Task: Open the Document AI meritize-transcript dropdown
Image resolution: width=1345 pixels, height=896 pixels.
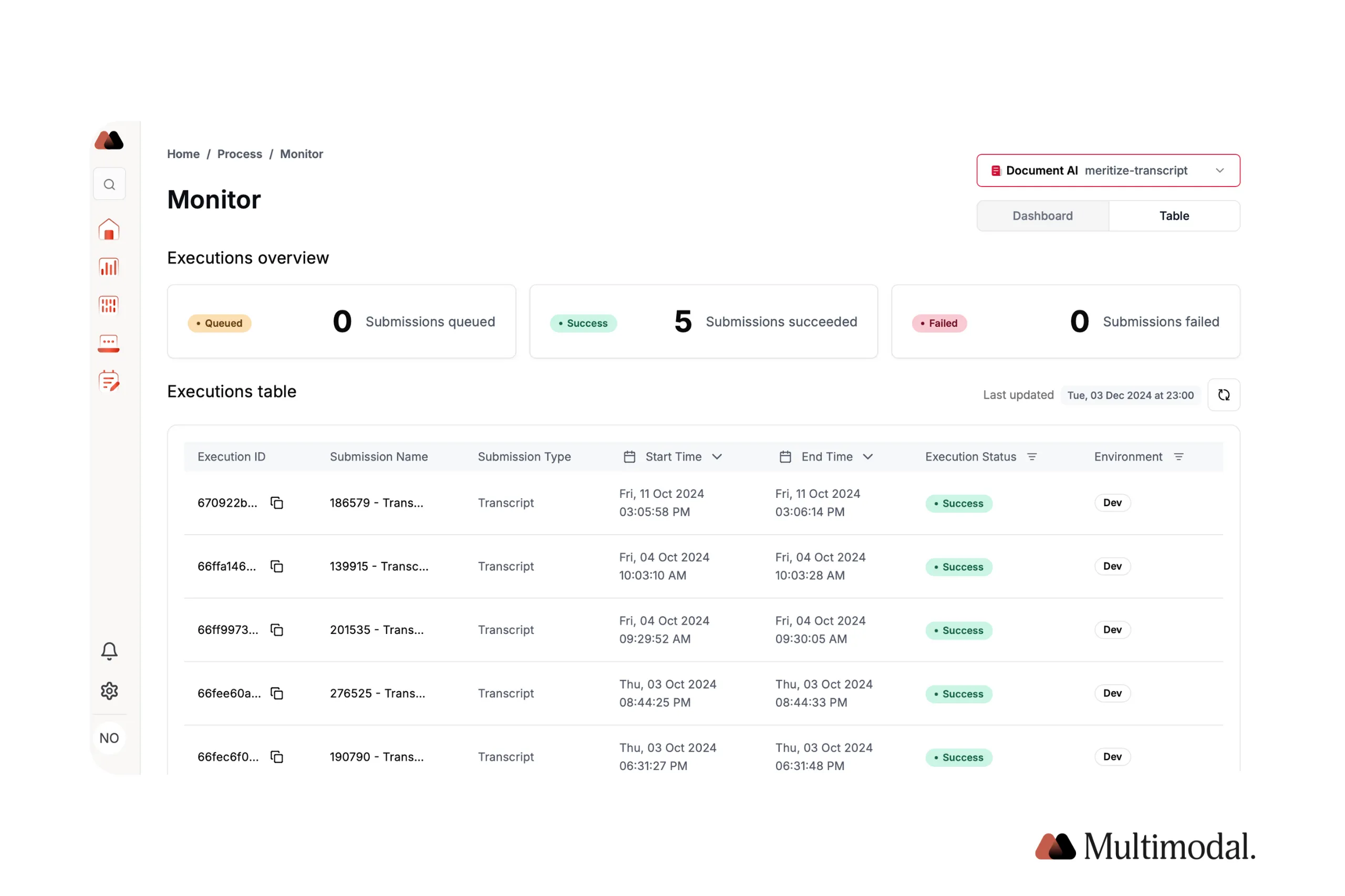Action: tap(1108, 170)
